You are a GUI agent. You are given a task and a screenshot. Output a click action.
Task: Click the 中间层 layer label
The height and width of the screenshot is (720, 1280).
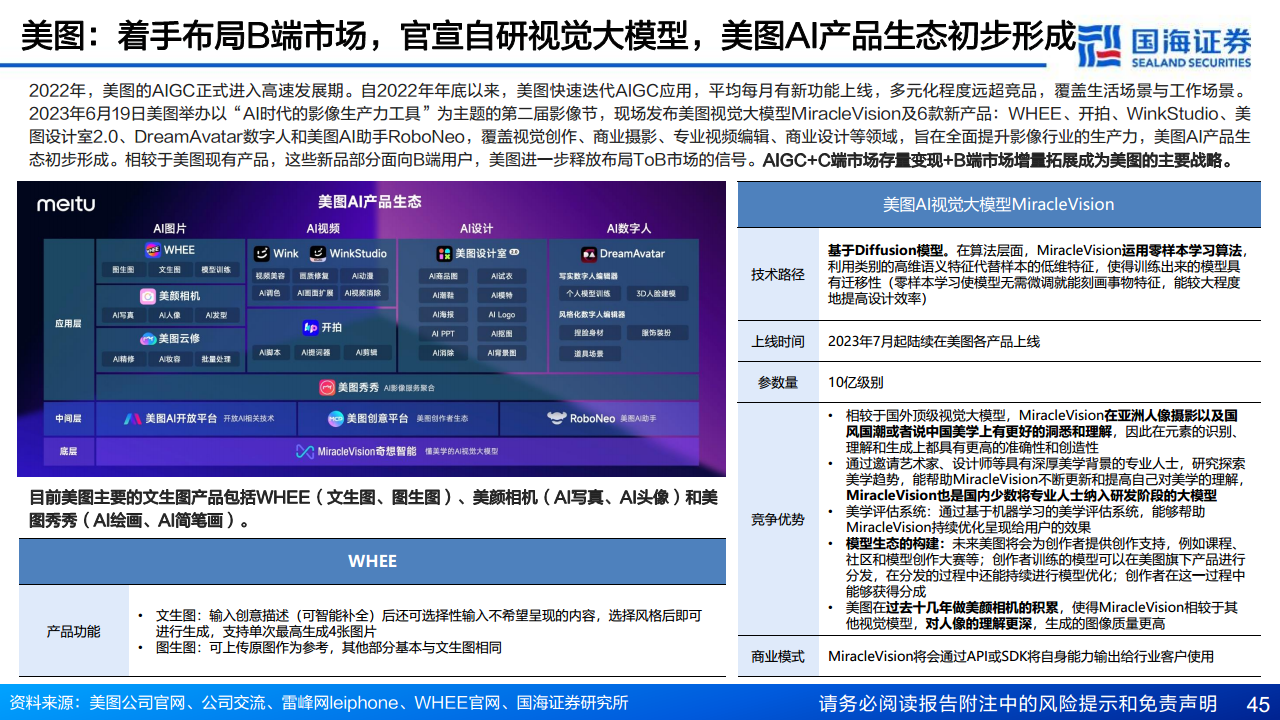tap(67, 419)
